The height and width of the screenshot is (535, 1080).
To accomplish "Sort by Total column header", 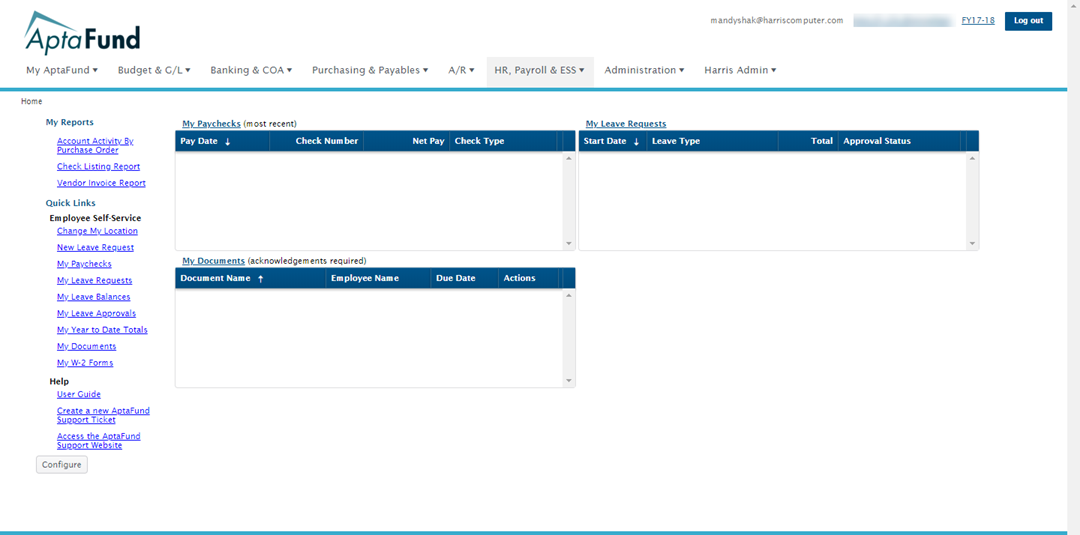I will (x=808, y=141).
